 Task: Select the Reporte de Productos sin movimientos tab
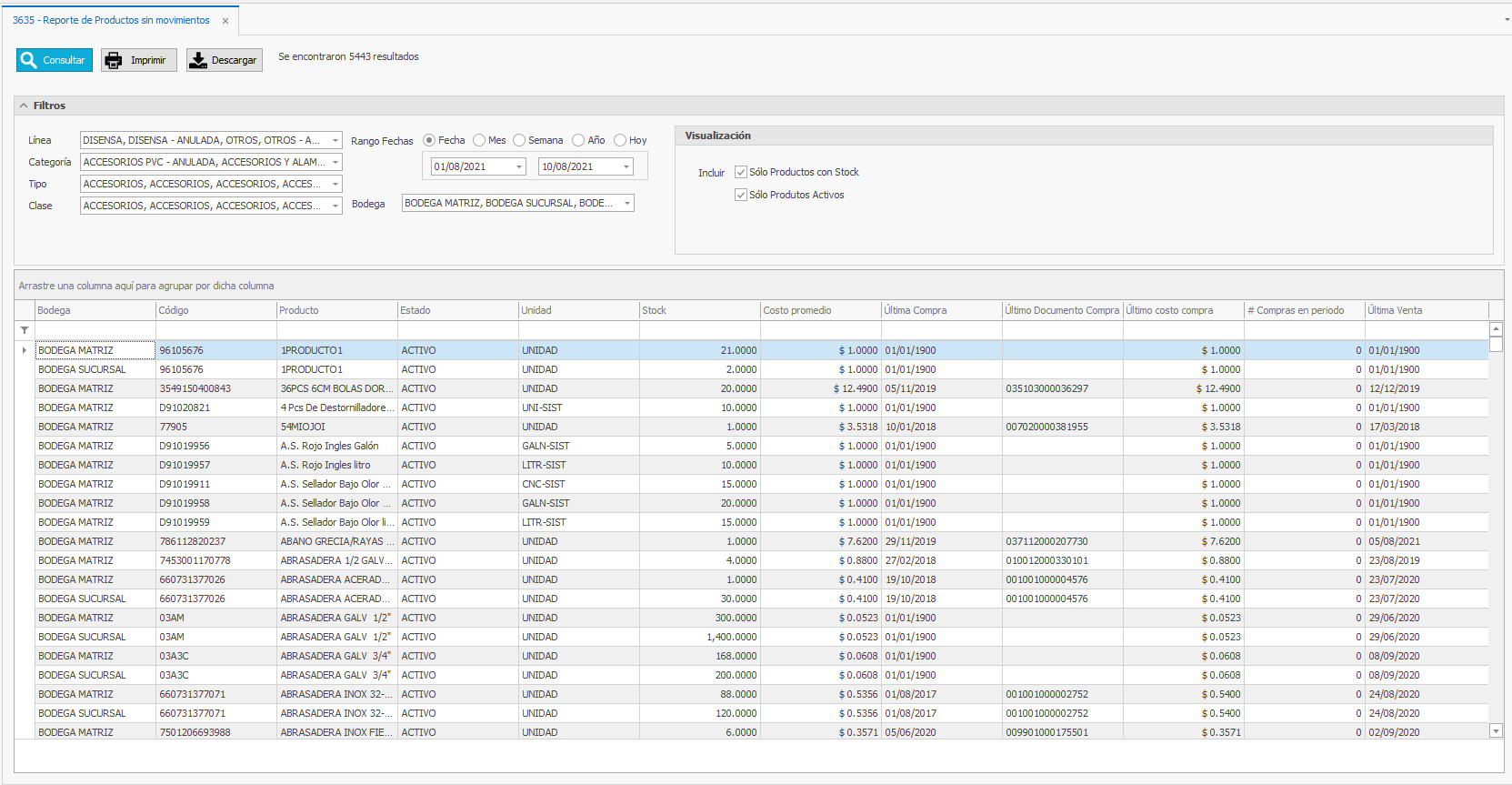pyautogui.click(x=111, y=20)
